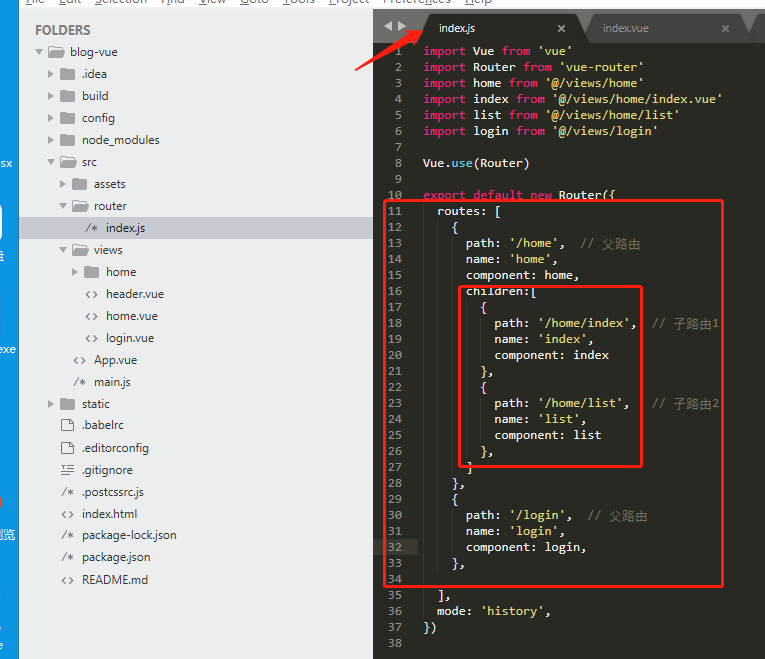
Task: Click the home folder icon under views
Action: [x=91, y=272]
